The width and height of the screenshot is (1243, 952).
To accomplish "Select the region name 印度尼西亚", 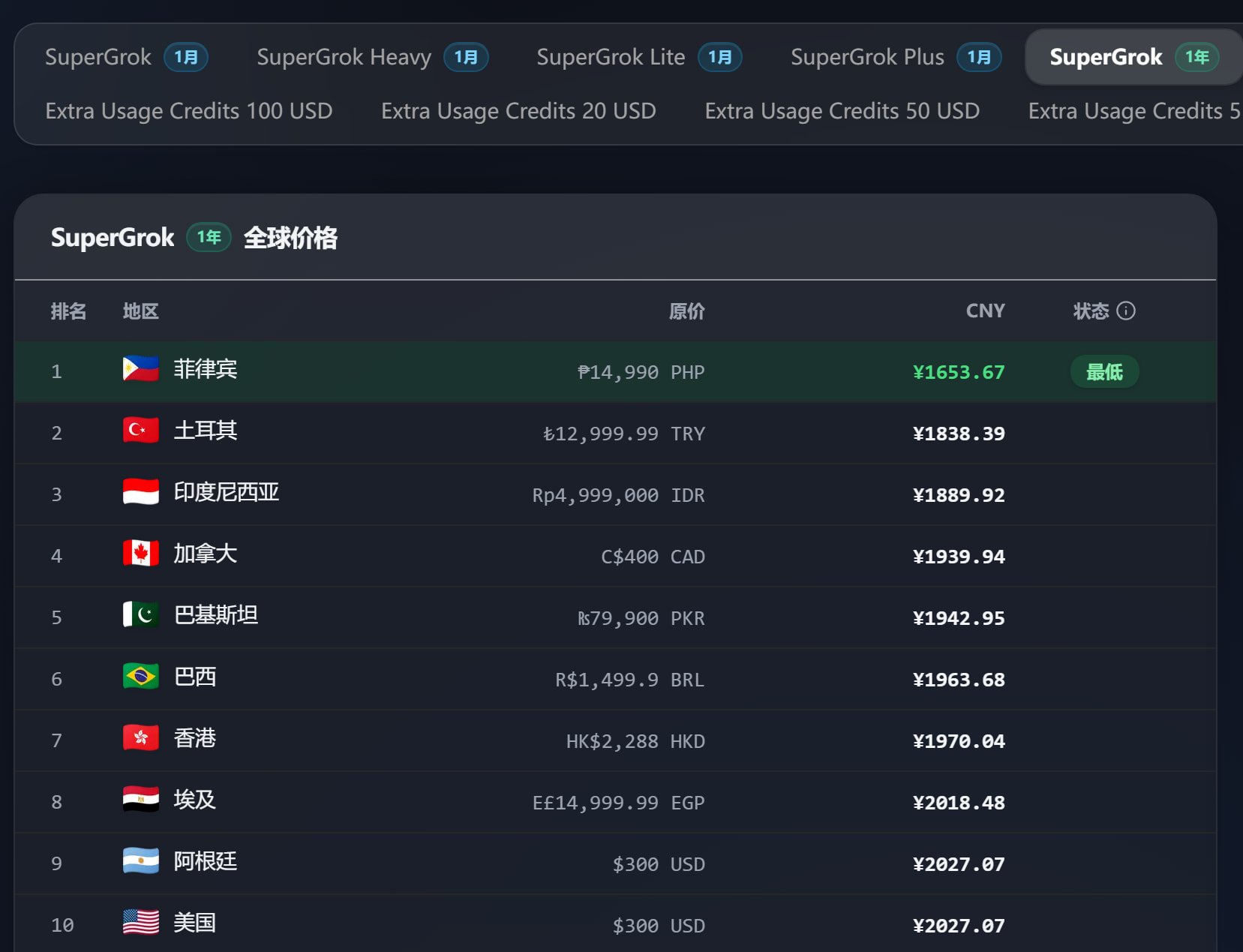I will pos(227,492).
